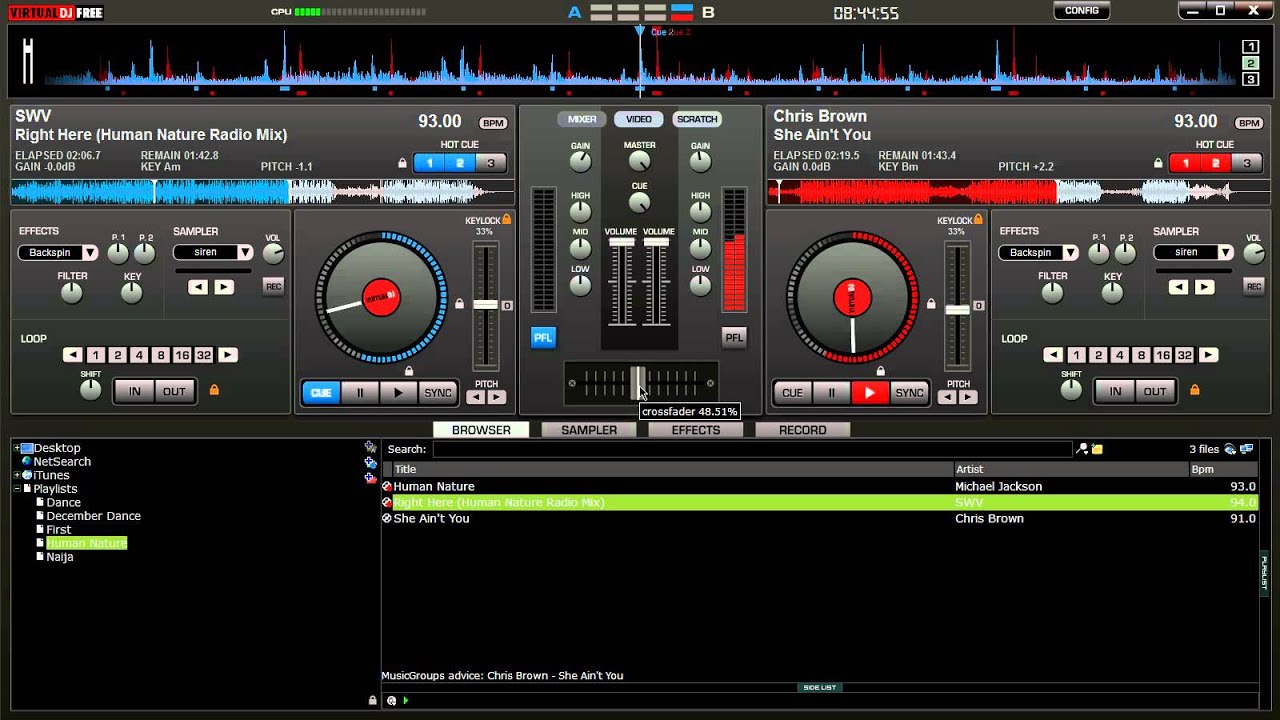Set loop IN point on the left deck
1280x720 pixels.
(134, 391)
